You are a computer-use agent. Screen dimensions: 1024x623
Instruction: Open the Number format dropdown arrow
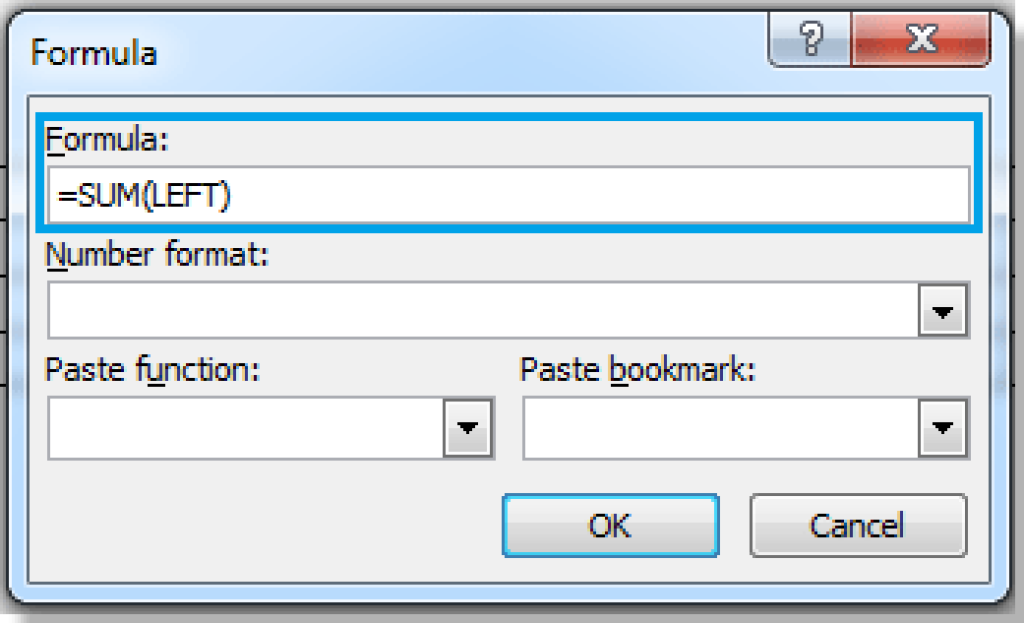click(943, 313)
